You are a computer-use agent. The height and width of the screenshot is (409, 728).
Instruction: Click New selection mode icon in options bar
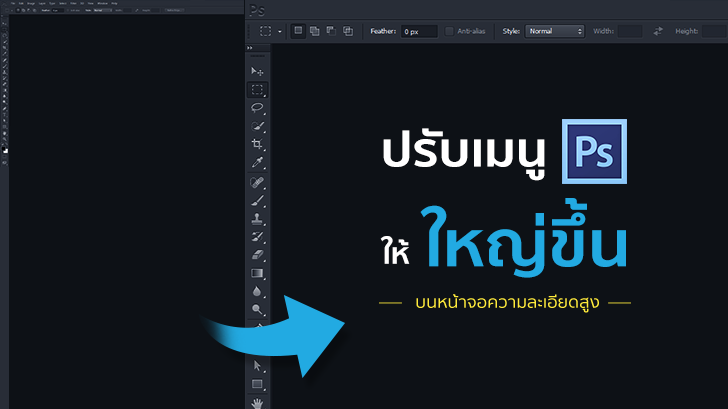(298, 31)
